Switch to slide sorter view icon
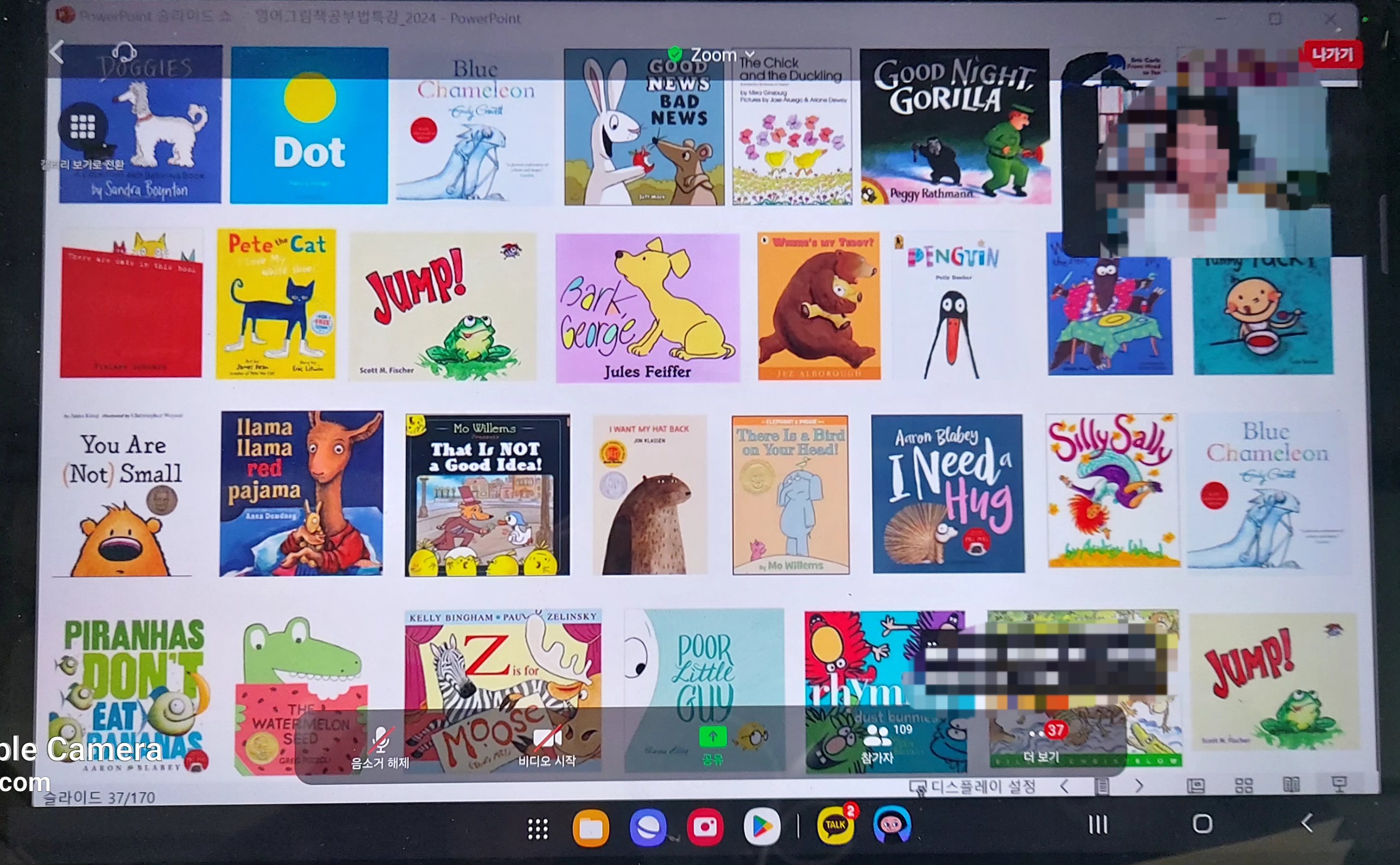This screenshot has width=1400, height=865. click(1243, 785)
